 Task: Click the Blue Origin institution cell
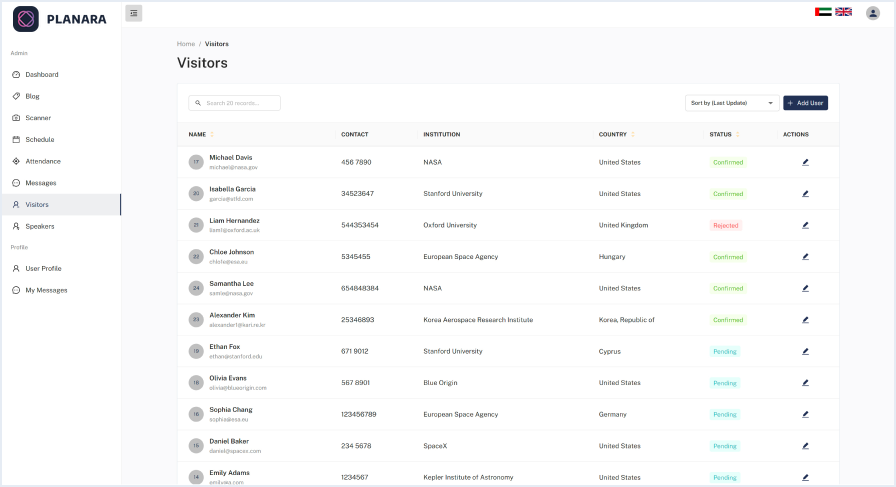pos(440,383)
